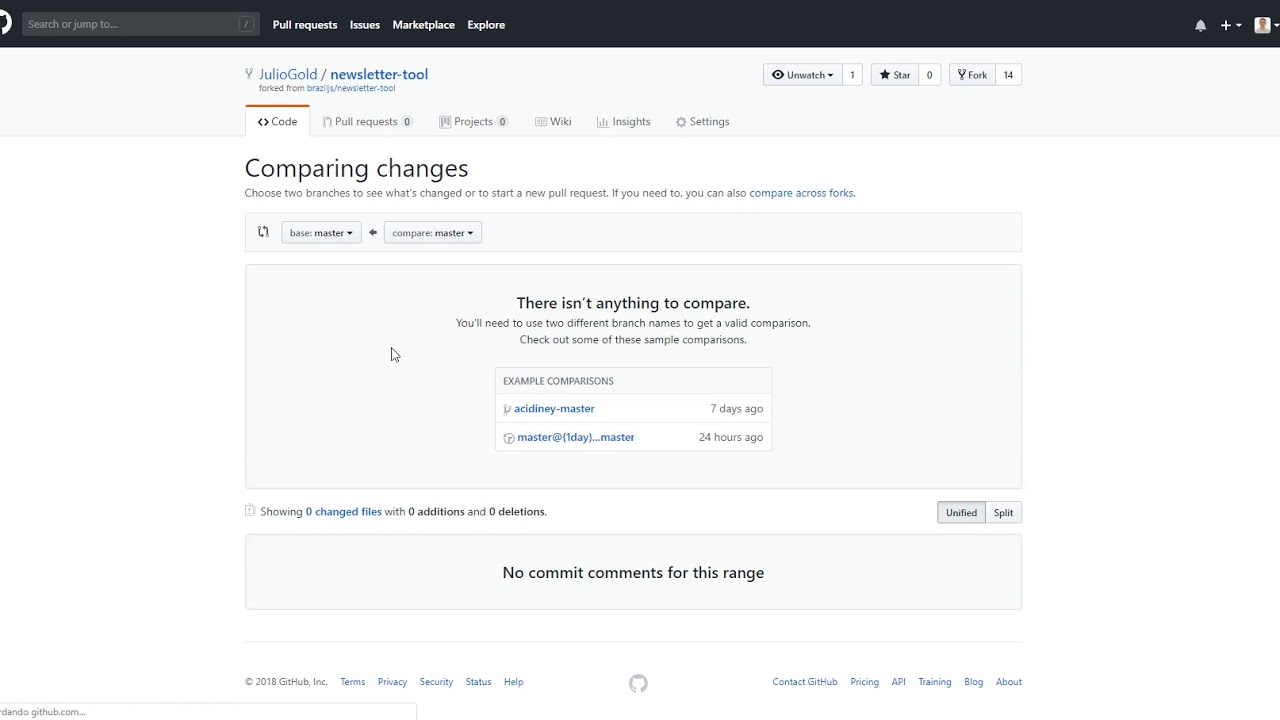This screenshot has height=720, width=1280.
Task: Switch diff view to Split
Action: coord(1003,513)
